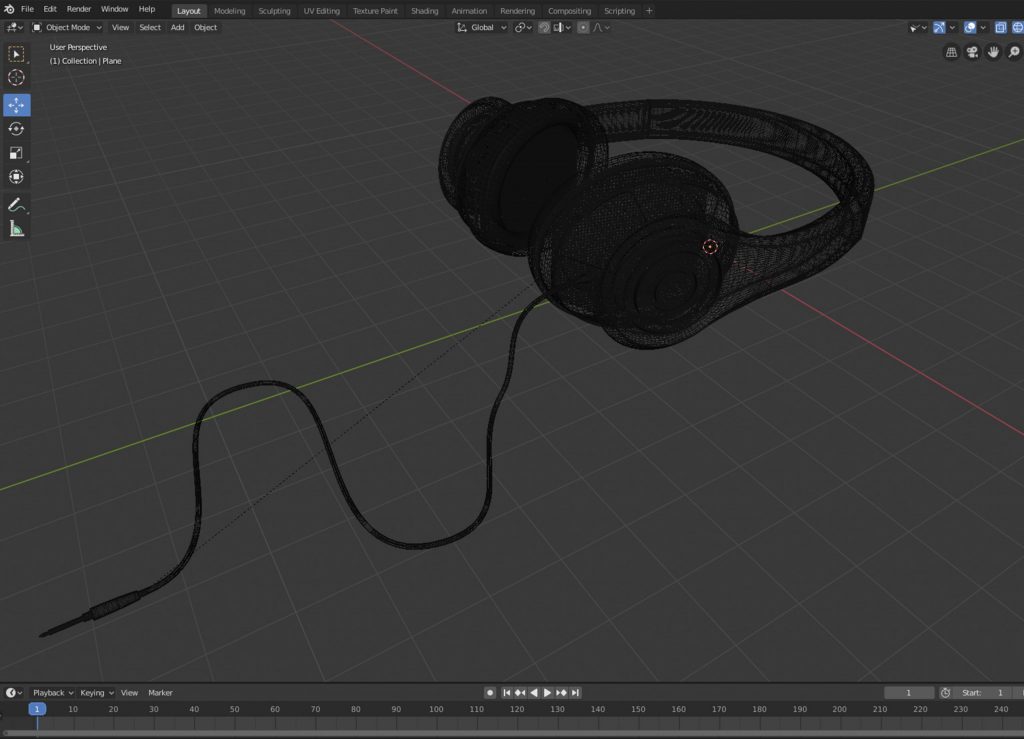Open the Object Mode dropdown

click(x=67, y=28)
